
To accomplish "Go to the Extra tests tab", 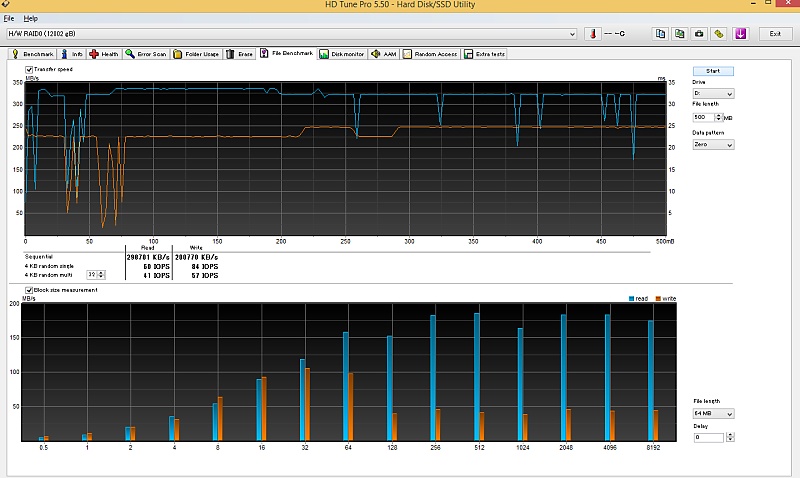I will [485, 54].
